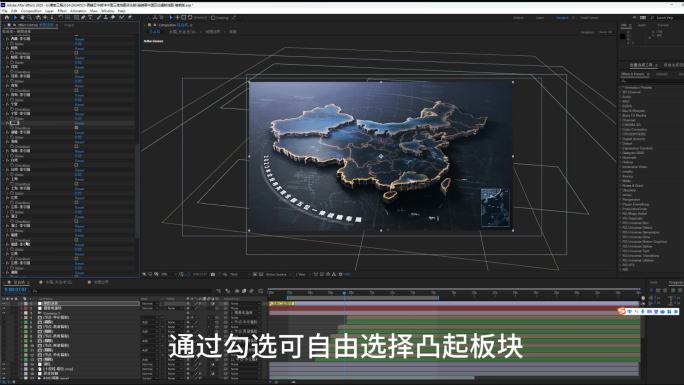Click the Home icon in the toolbar

pos(7,17)
